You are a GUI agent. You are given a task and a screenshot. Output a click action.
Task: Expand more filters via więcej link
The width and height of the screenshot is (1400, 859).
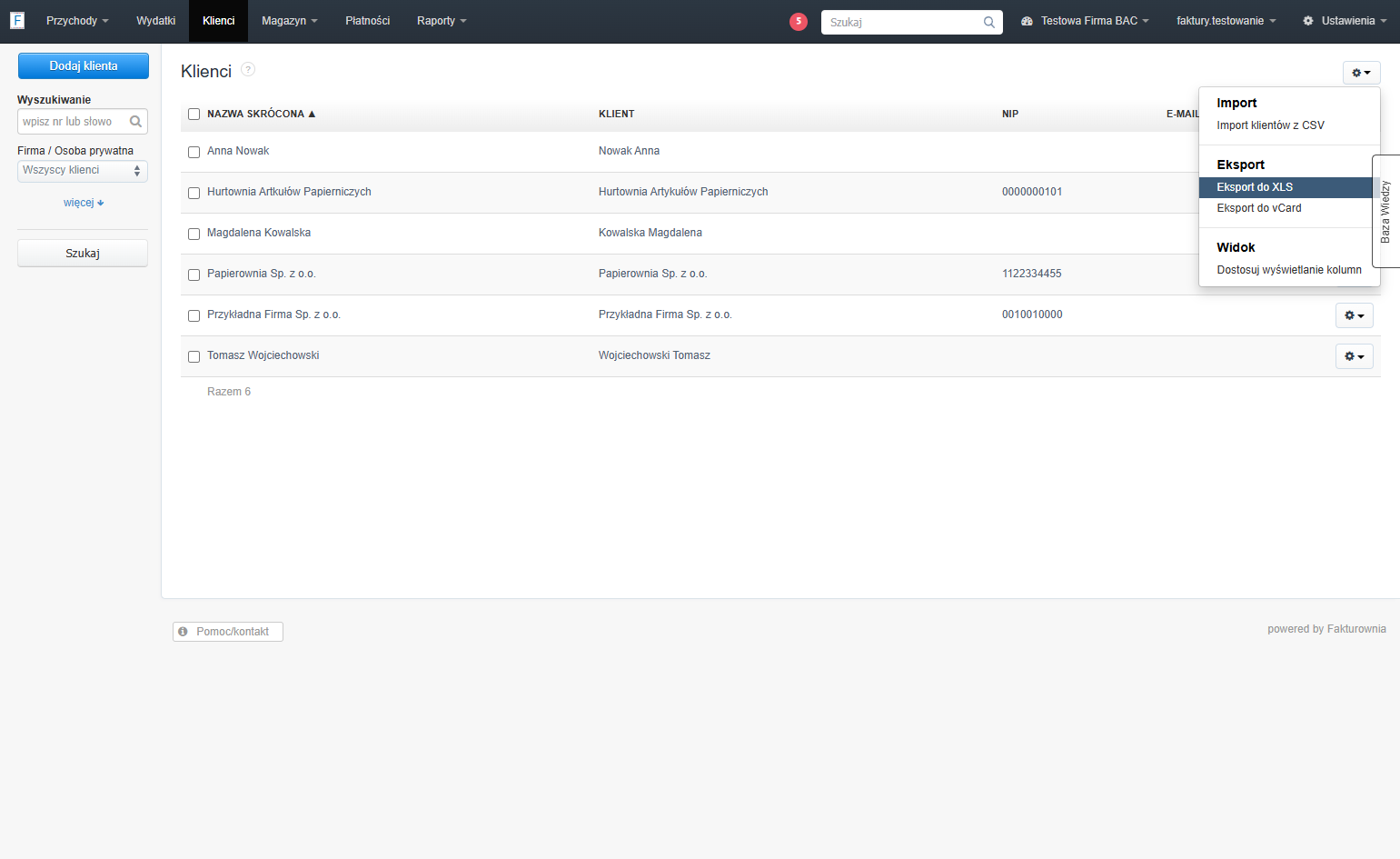(x=84, y=203)
